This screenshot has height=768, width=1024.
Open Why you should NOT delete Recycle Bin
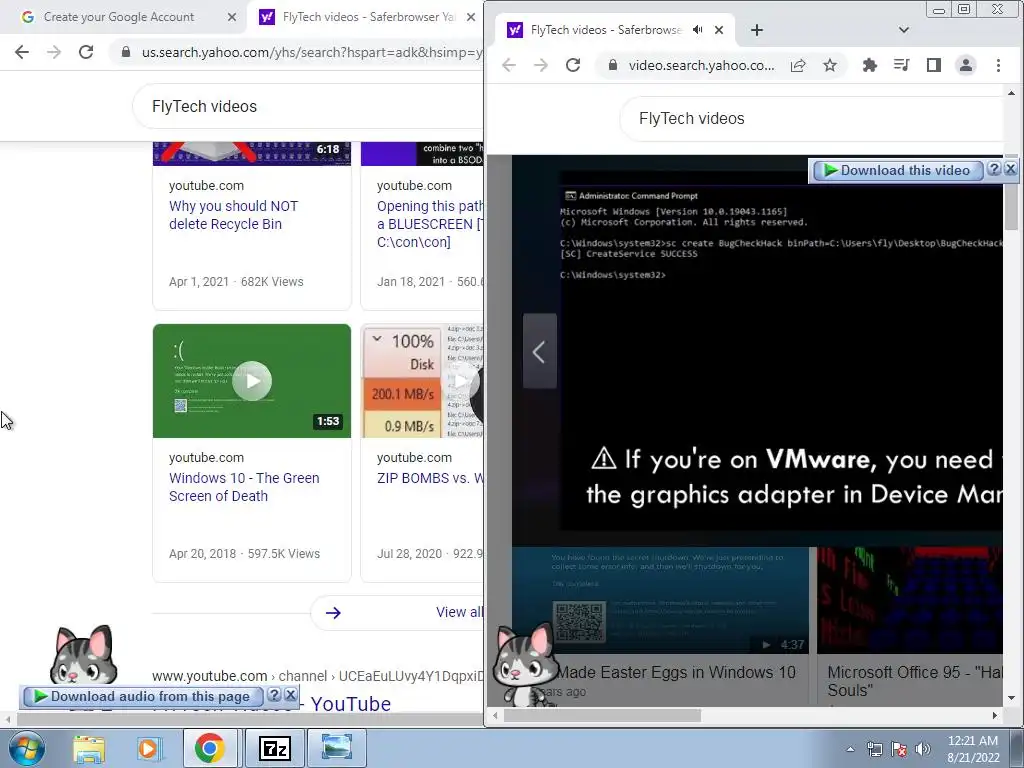coord(233,215)
